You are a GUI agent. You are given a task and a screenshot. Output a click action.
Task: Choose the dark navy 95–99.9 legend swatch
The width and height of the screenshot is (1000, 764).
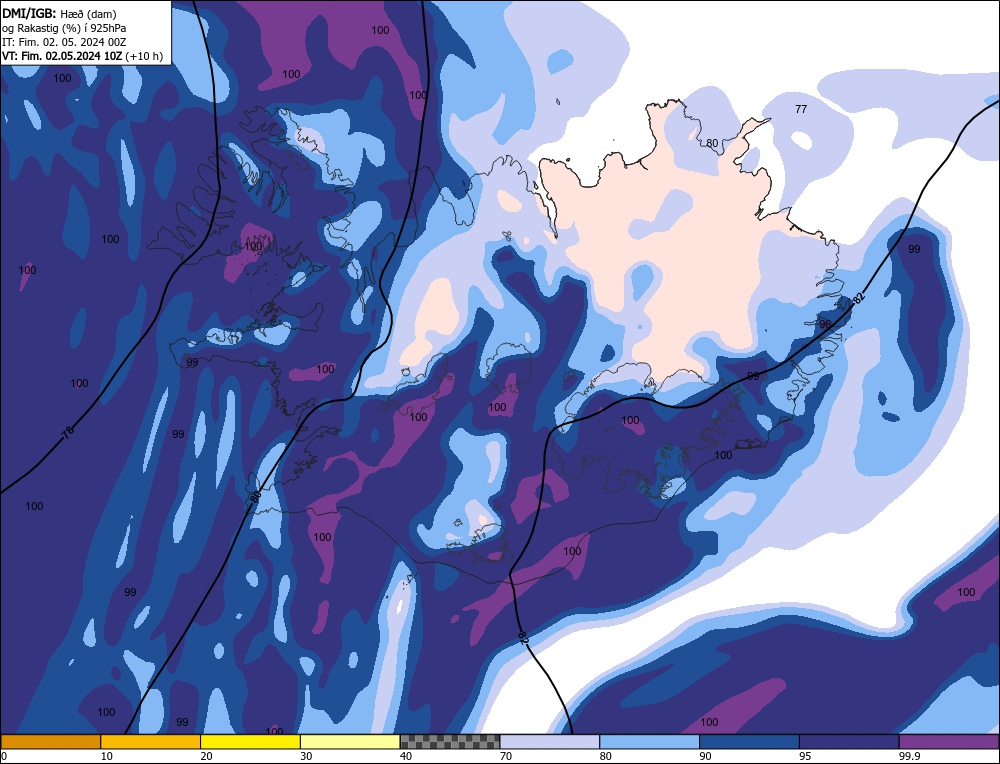click(849, 742)
